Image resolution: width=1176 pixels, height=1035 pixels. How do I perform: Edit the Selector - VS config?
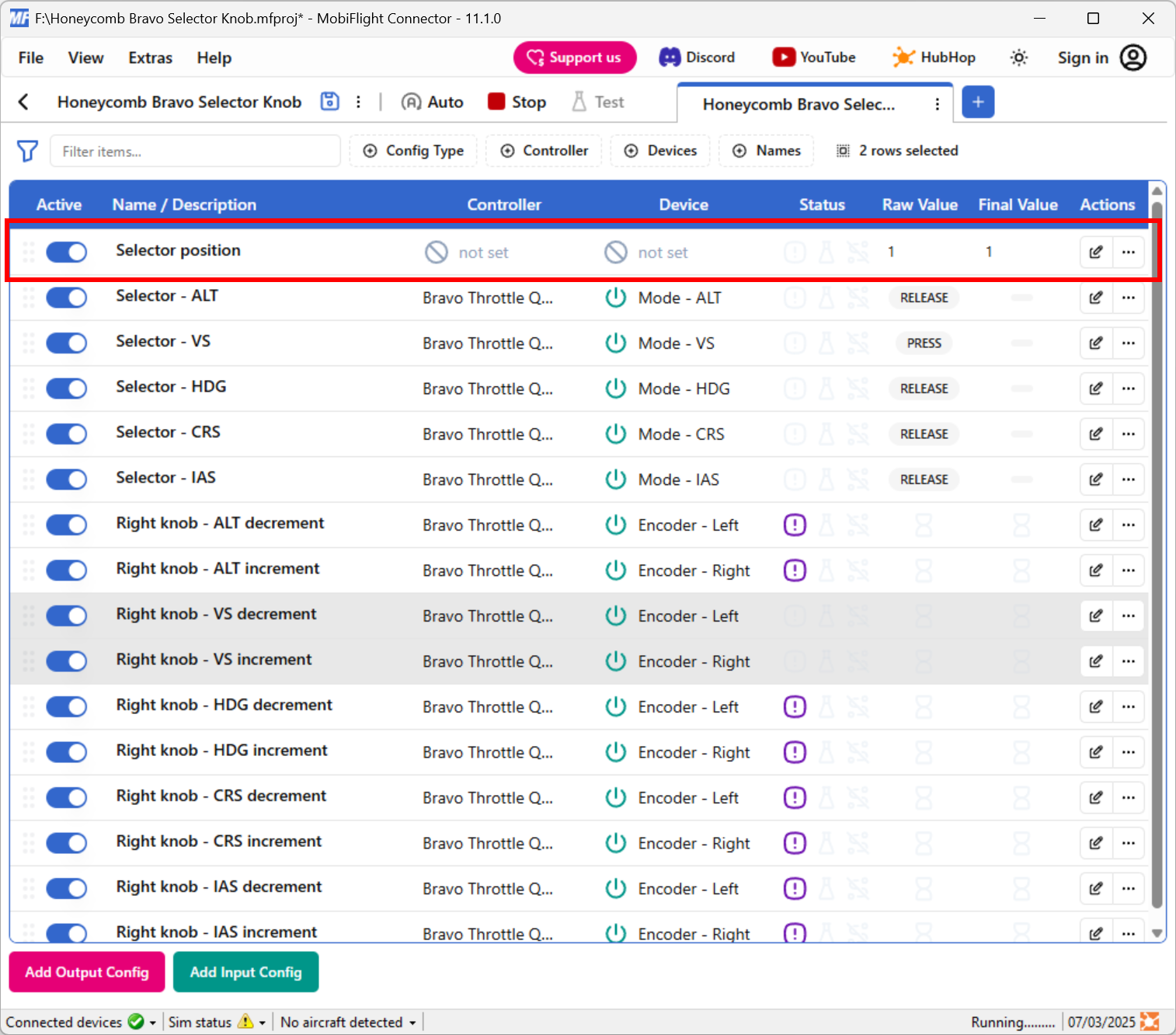pos(1096,343)
